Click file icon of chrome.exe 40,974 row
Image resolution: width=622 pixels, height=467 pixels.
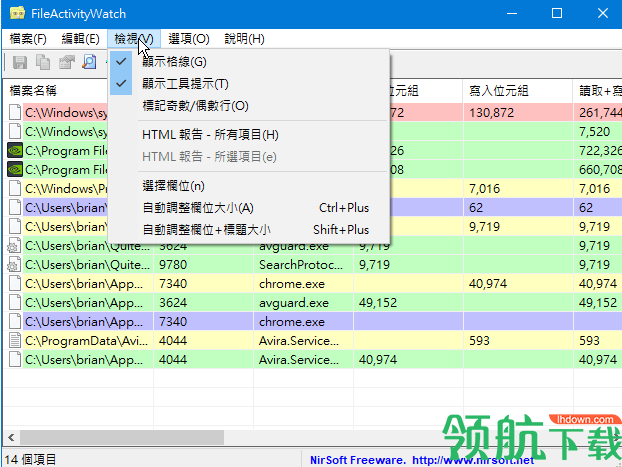[15, 284]
